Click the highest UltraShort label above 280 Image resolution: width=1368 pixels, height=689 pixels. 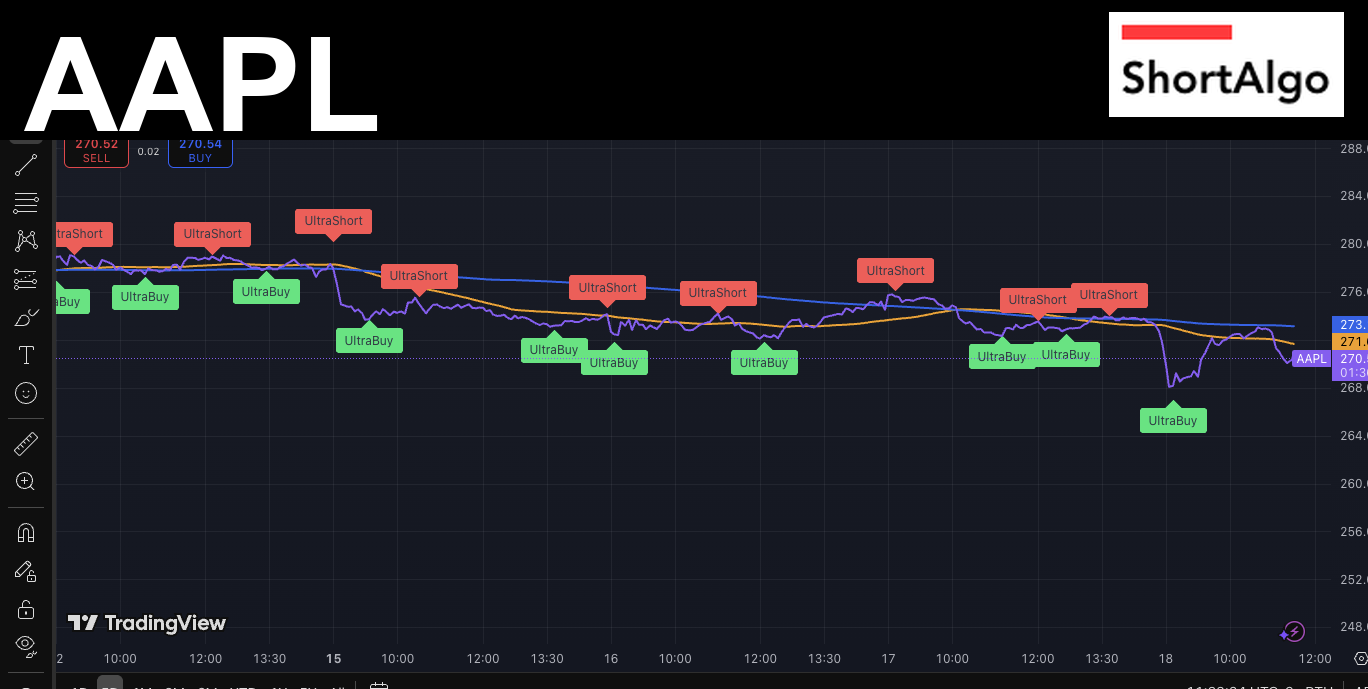point(333,223)
